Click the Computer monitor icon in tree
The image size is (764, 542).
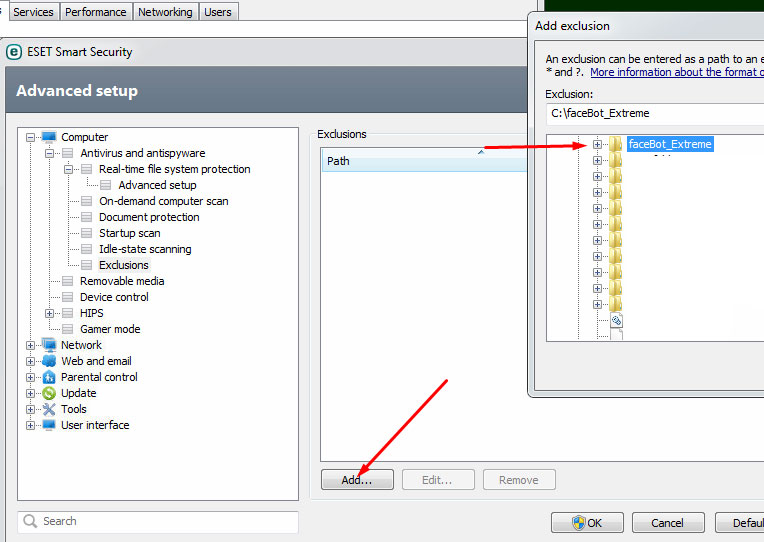click(x=49, y=137)
